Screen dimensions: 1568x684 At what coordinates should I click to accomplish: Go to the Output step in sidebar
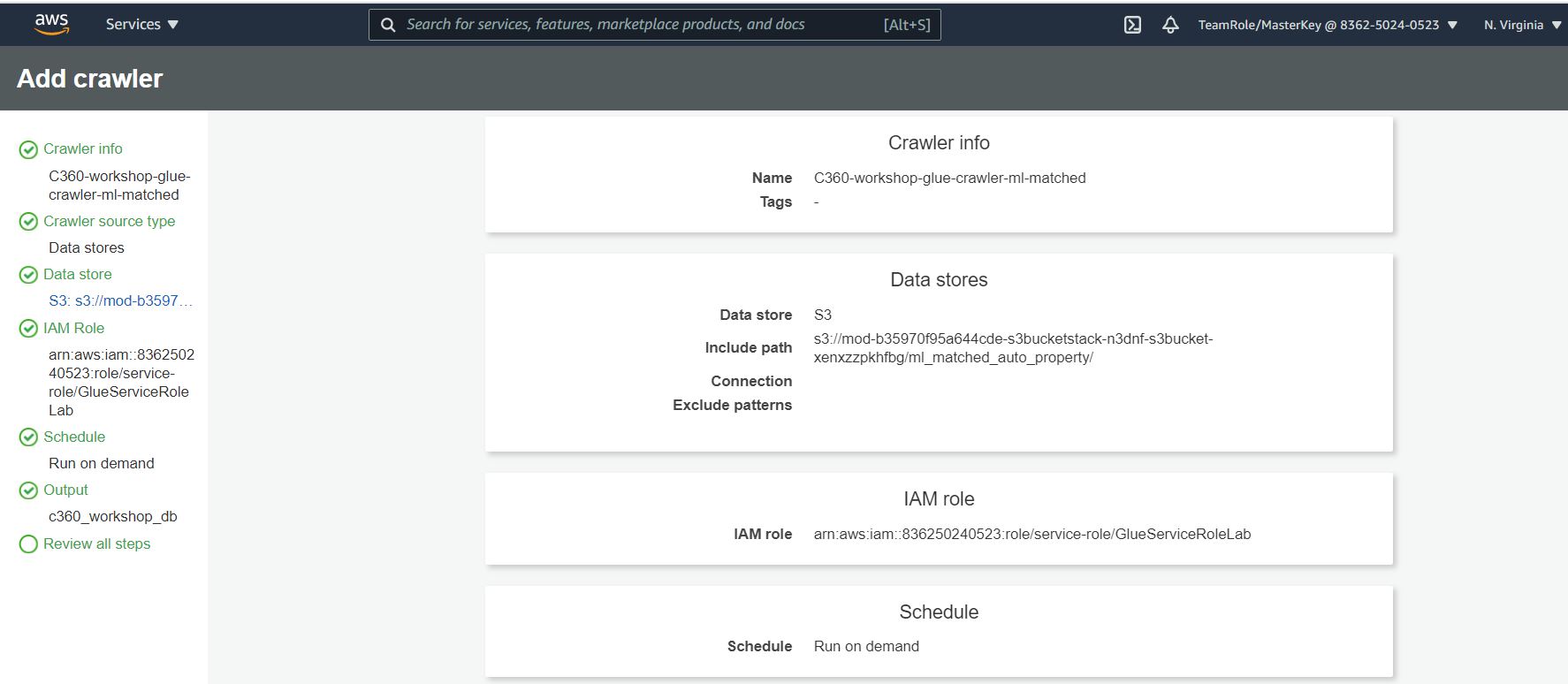point(65,490)
